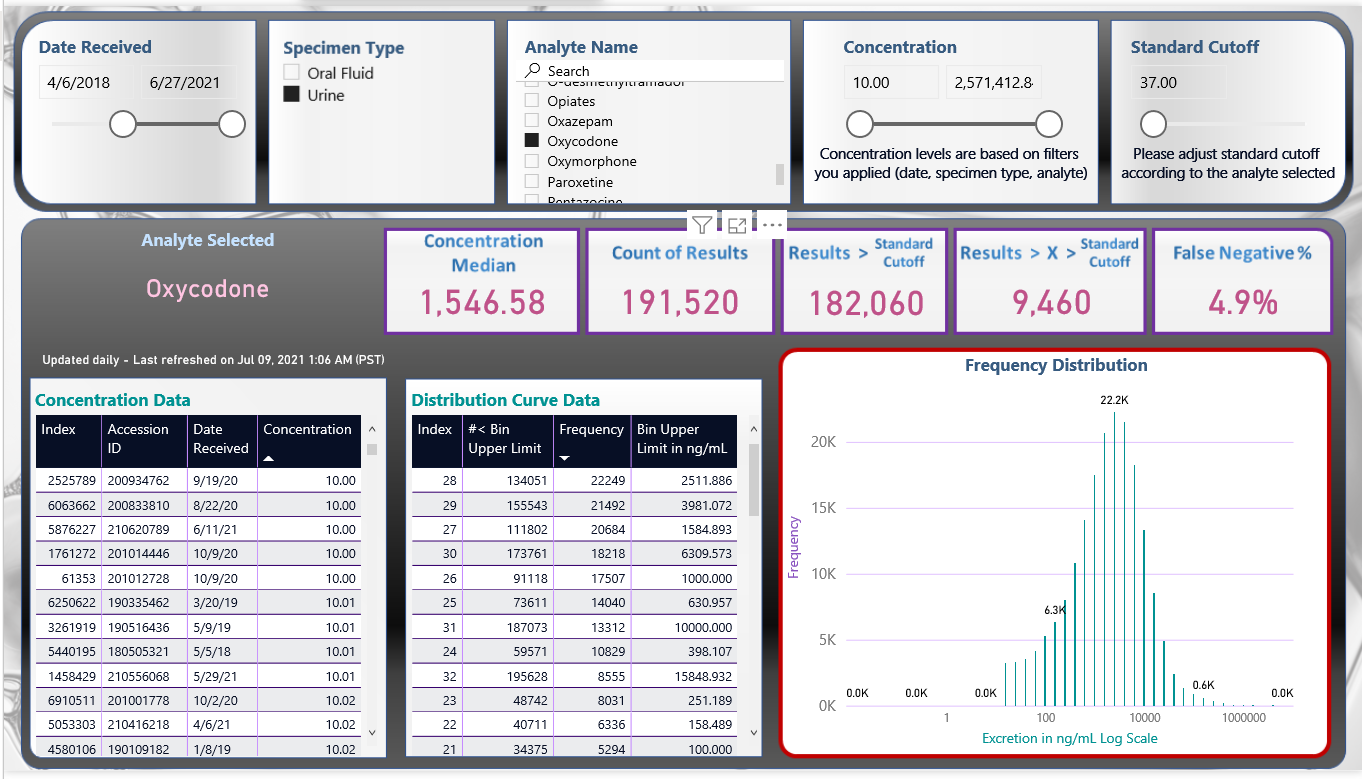This screenshot has height=779, width=1362.
Task: Click the Analyte Name list scrollbar
Action: (780, 175)
